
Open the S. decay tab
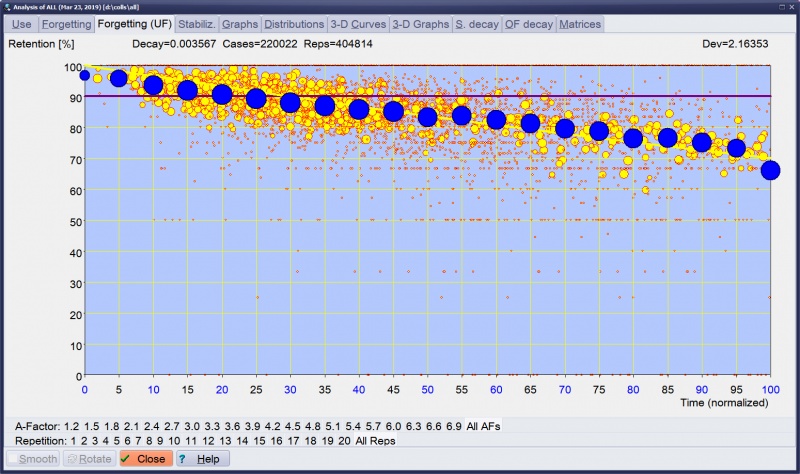(x=477, y=24)
